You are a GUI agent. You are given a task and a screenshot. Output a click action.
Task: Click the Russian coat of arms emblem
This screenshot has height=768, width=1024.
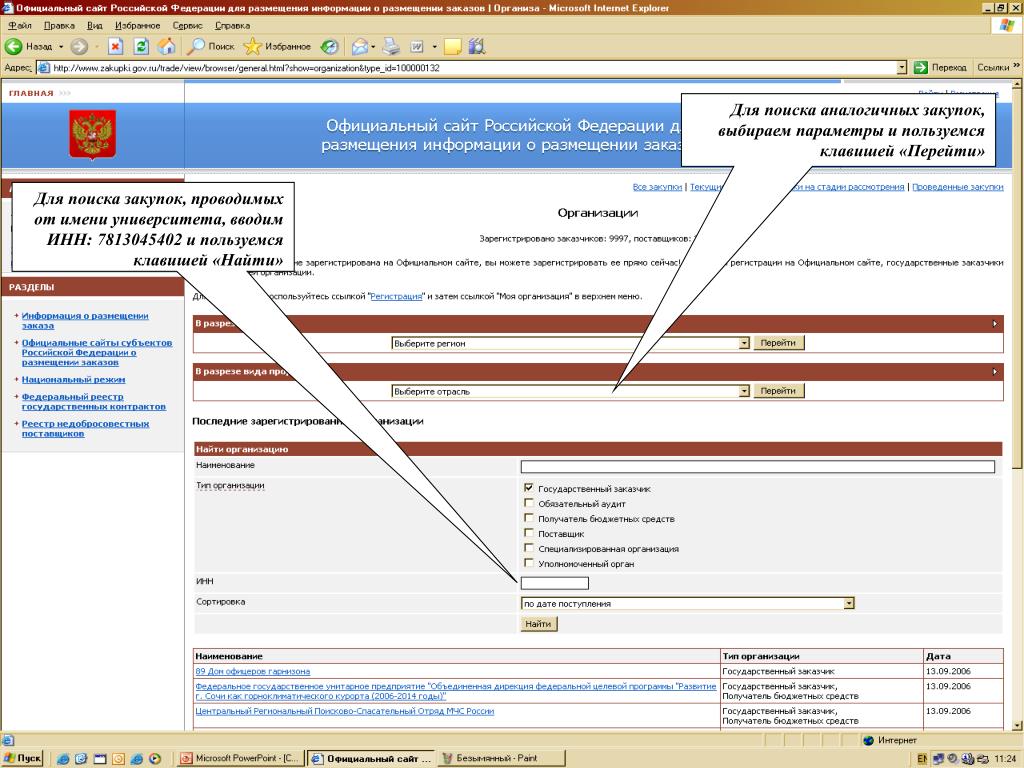(93, 135)
